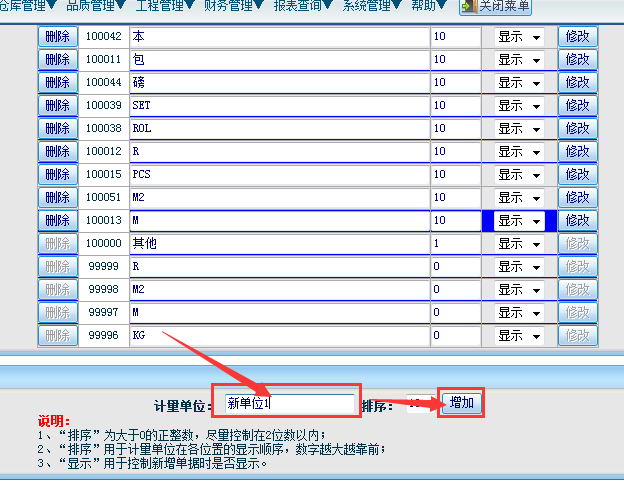
Task: Click the 增加 button
Action: 462,403
